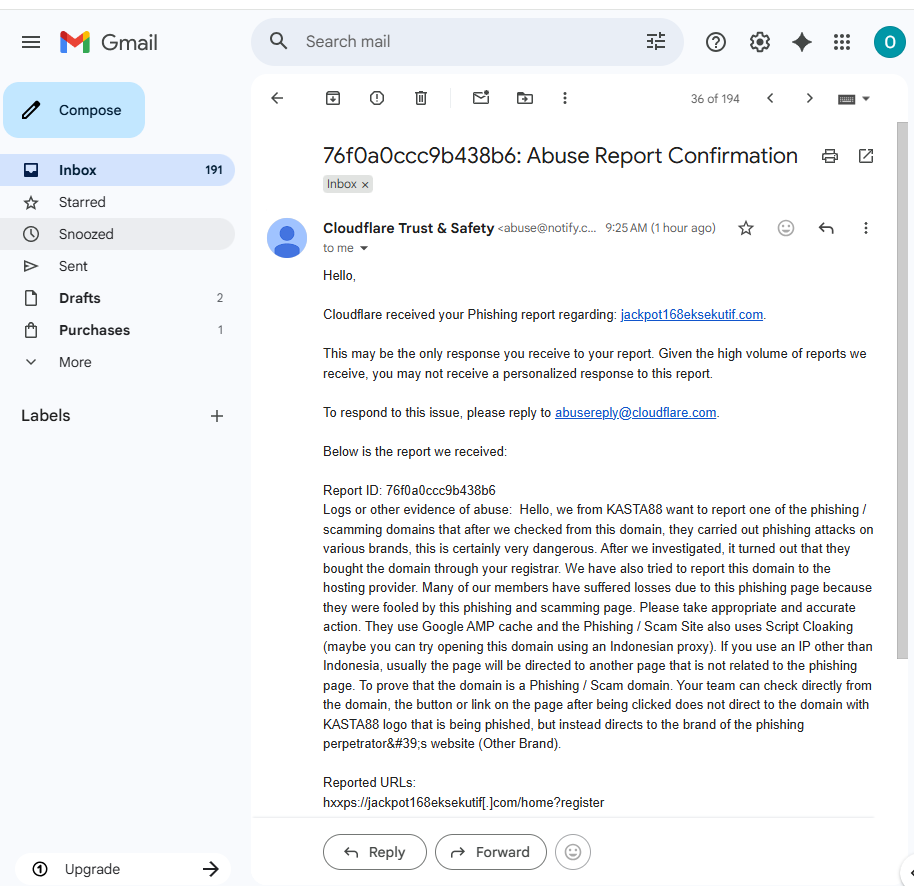
Task: Go to newer email arrow
Action: (770, 98)
